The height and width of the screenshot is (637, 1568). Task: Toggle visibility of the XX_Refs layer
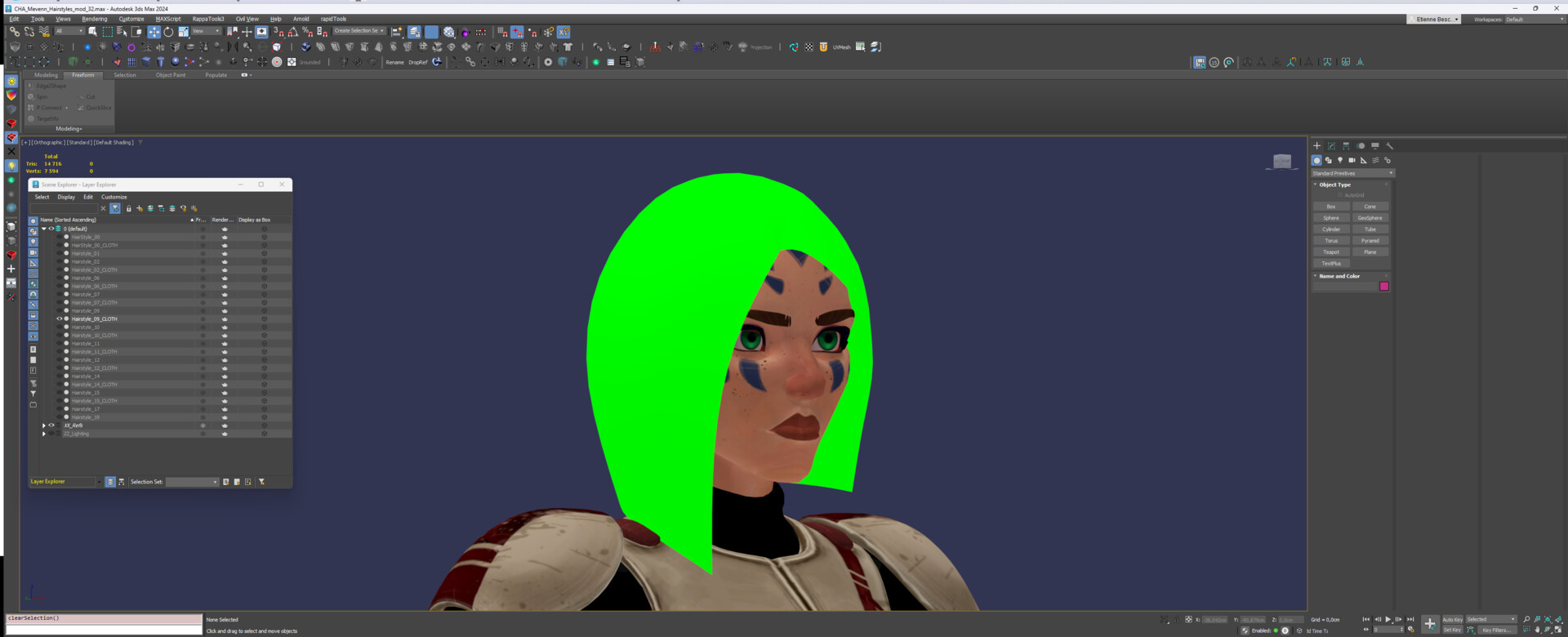[x=51, y=425]
